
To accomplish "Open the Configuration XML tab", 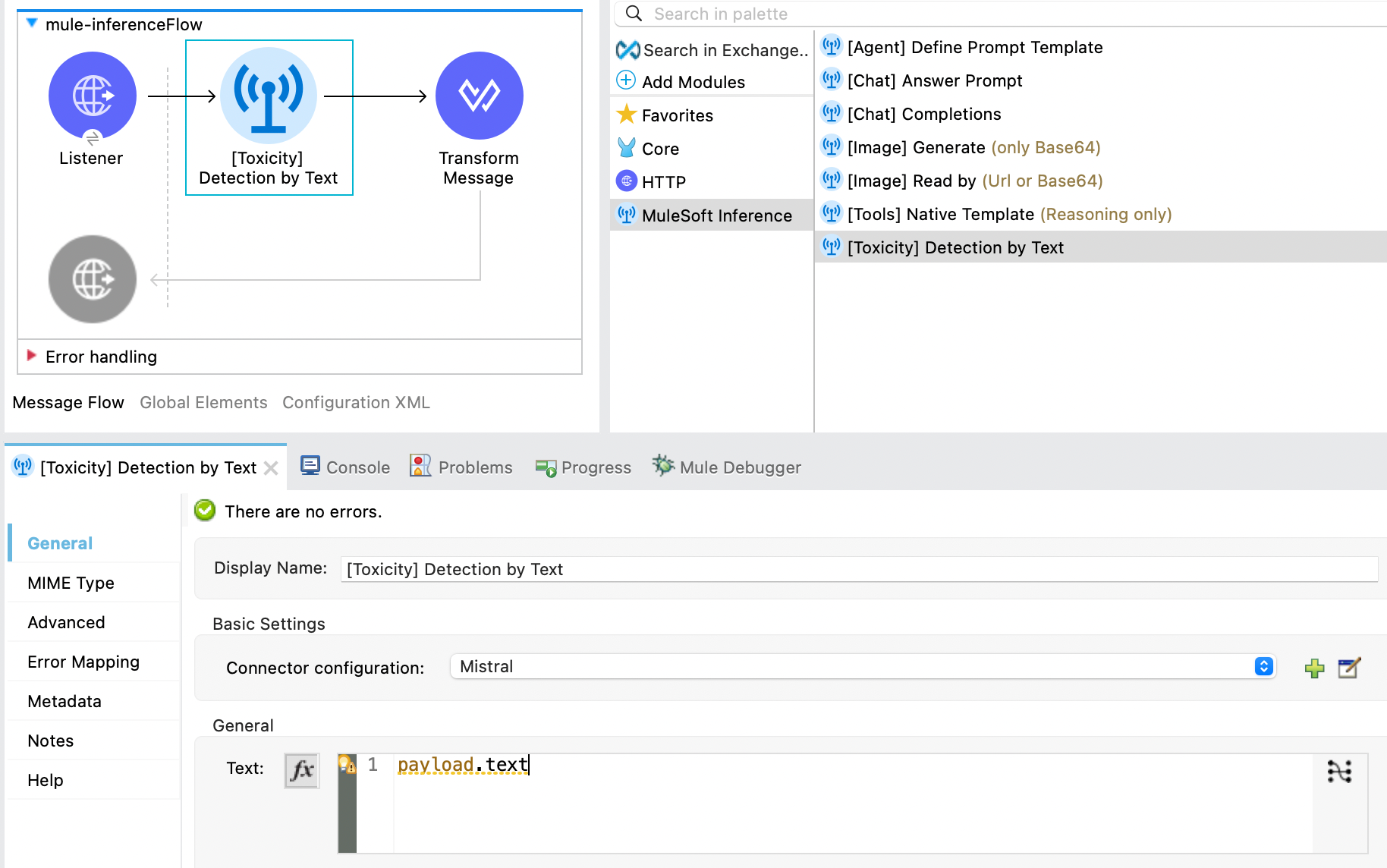I will 356,402.
